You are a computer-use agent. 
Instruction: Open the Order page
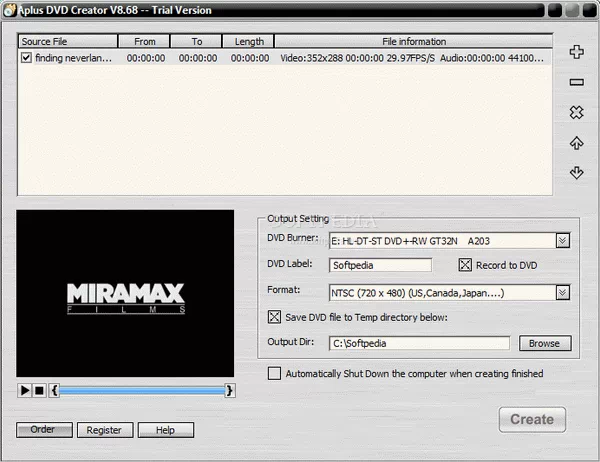(44, 429)
